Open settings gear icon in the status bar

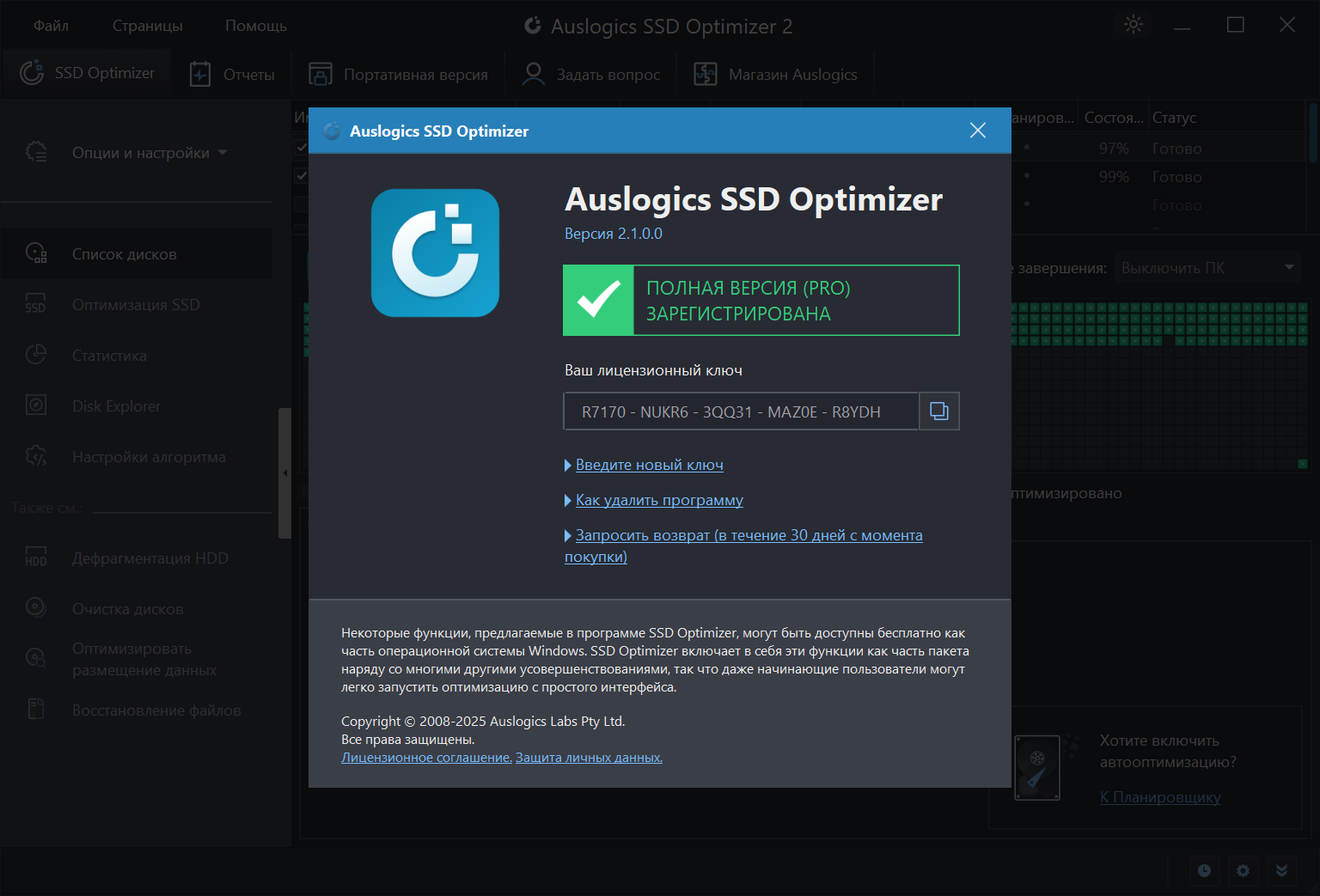[x=1243, y=871]
